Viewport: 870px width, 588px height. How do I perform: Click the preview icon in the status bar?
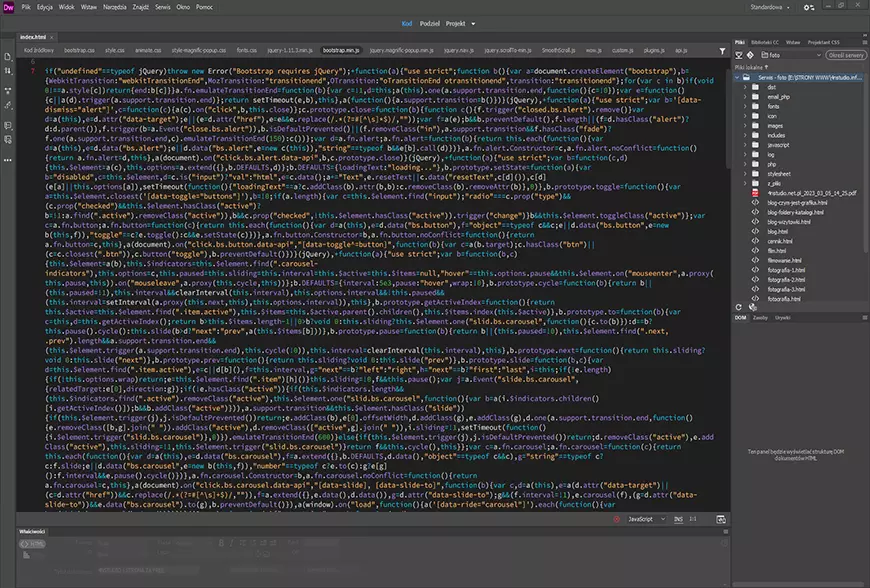tap(721, 519)
